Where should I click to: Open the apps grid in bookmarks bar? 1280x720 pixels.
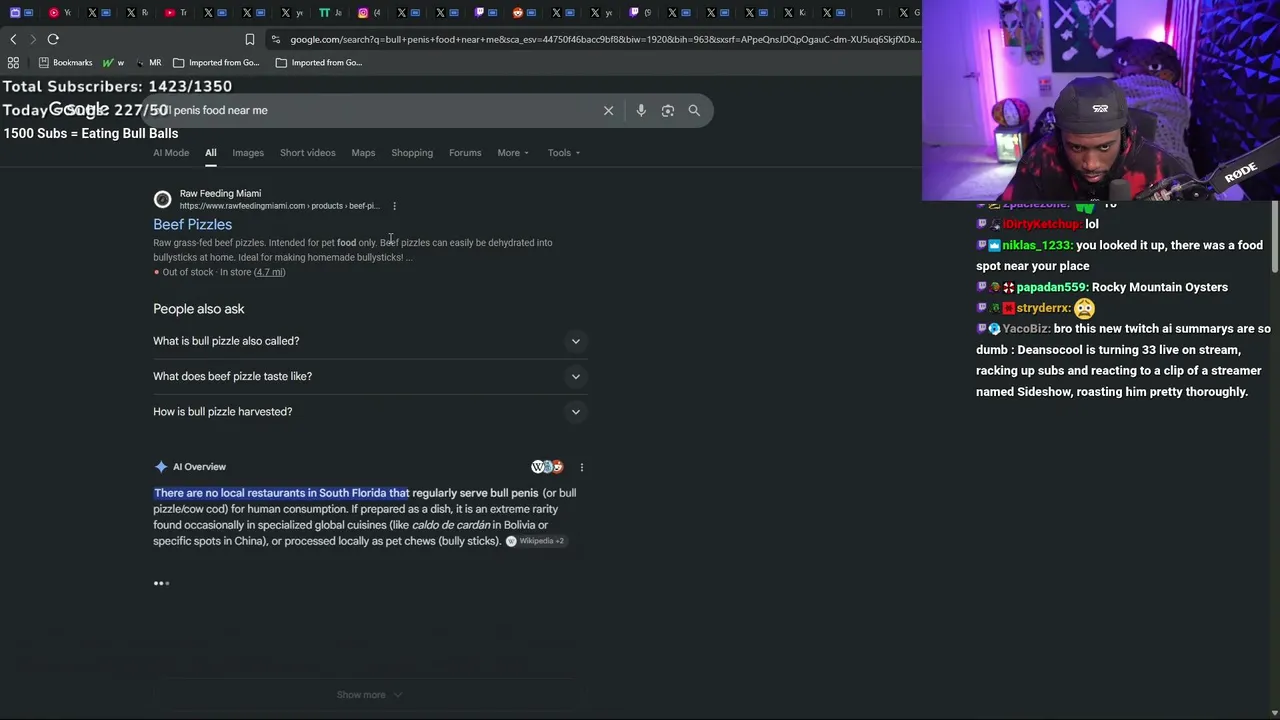pyautogui.click(x=13, y=62)
